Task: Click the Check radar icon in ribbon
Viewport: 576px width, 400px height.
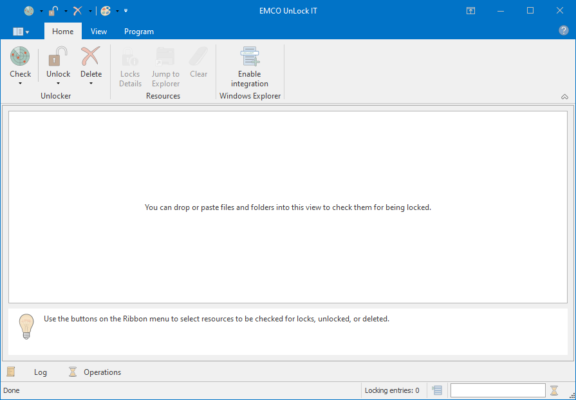Action: (20, 56)
